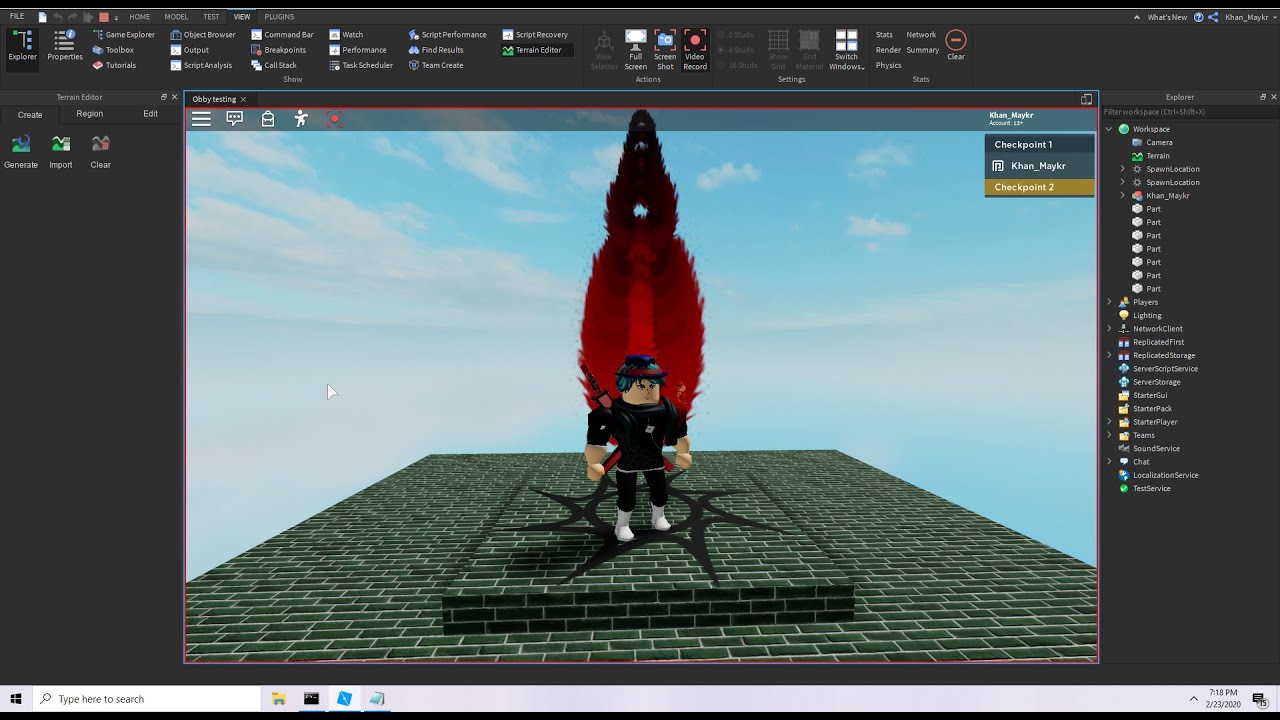This screenshot has width=1280, height=720.
Task: Open Script Analysis window
Action: [x=201, y=65]
